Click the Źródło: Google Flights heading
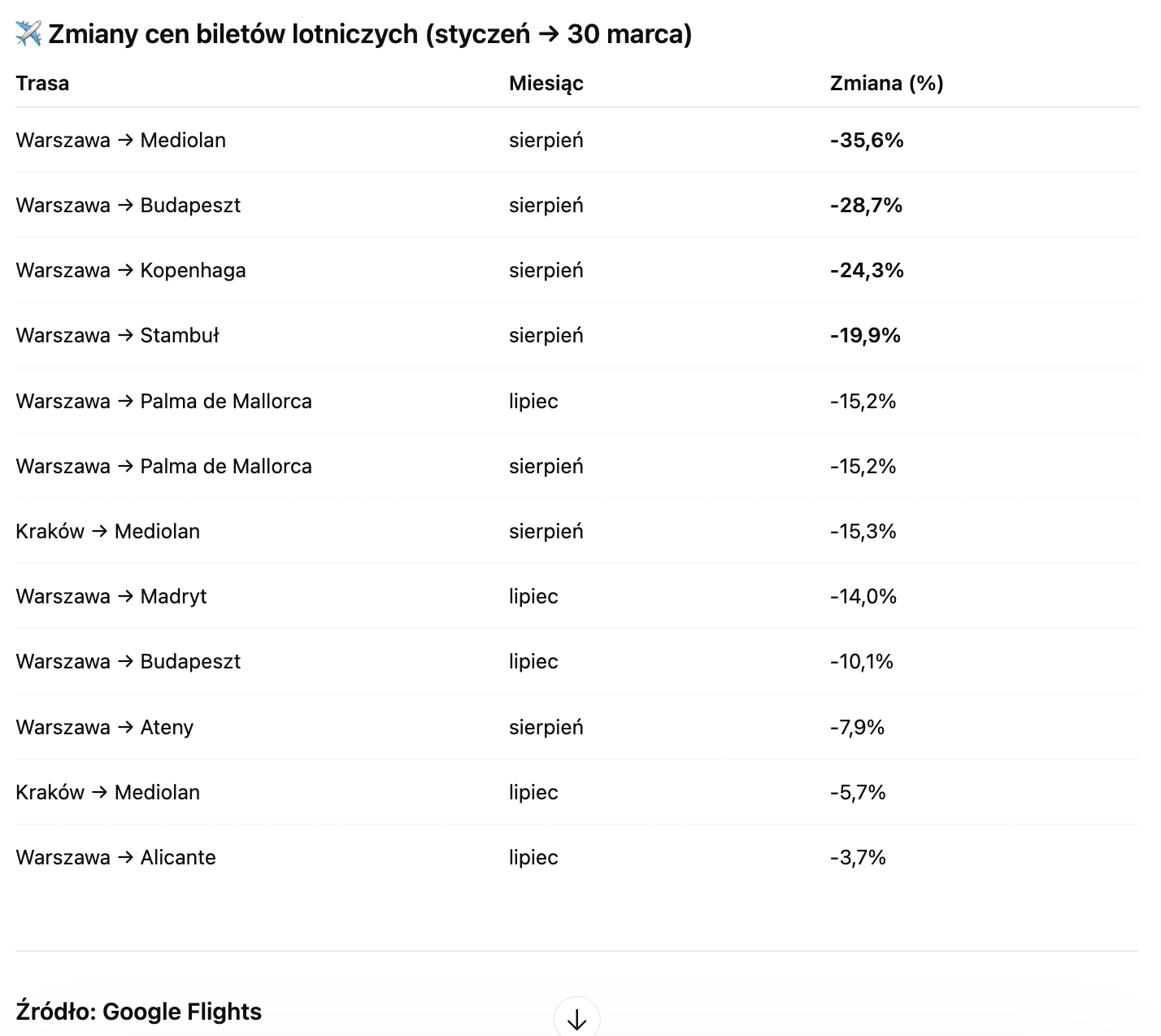Screen dimensions: 1161x1036 [138, 1012]
